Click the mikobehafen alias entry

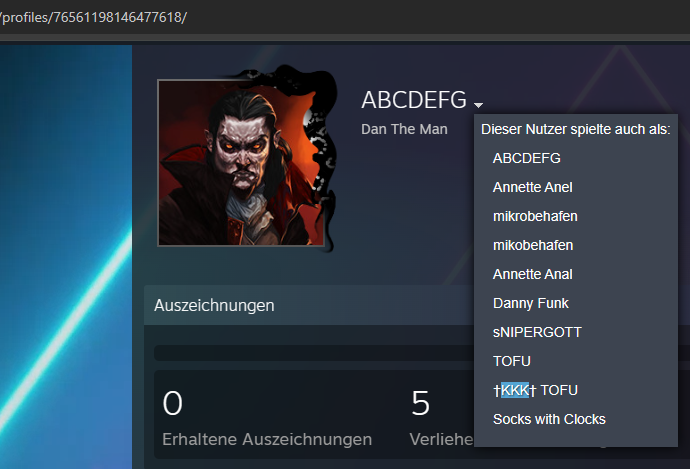coord(533,245)
